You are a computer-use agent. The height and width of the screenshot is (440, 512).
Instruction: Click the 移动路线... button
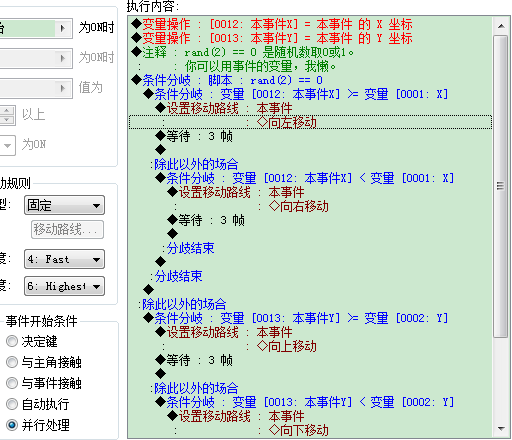67,229
